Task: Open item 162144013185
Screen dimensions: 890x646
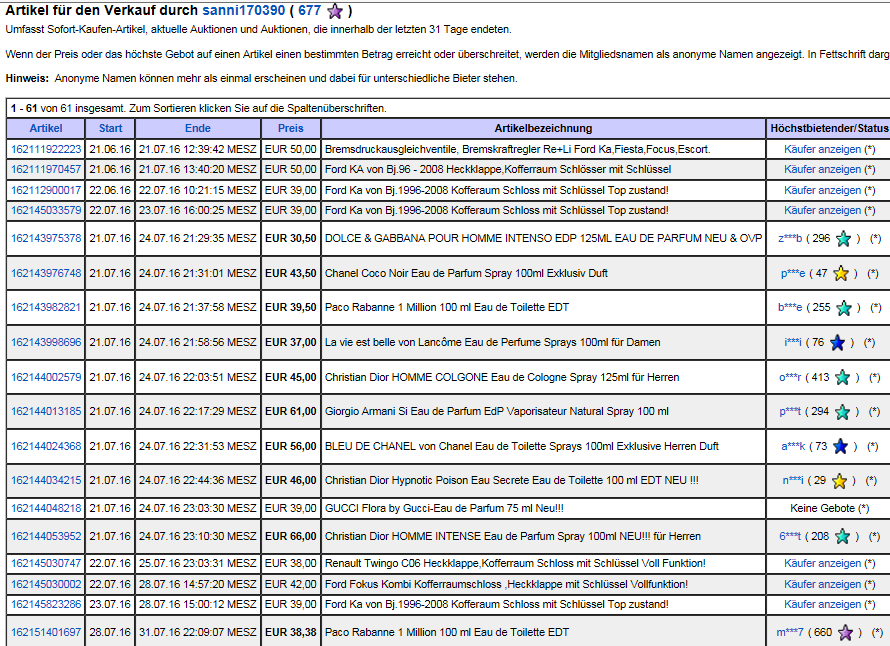Action: [x=46, y=411]
